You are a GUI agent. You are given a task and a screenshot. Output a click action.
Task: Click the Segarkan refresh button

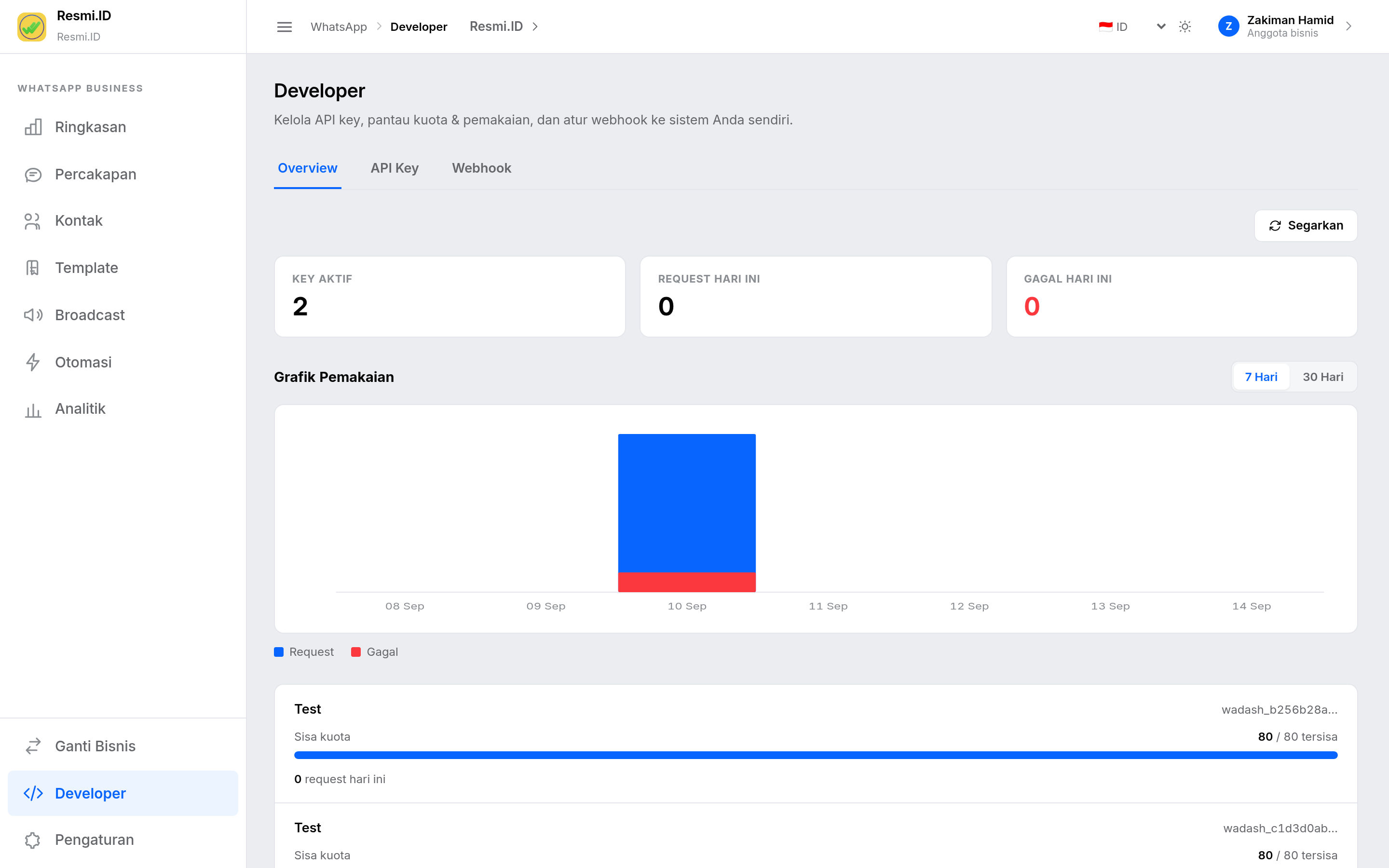click(x=1305, y=226)
